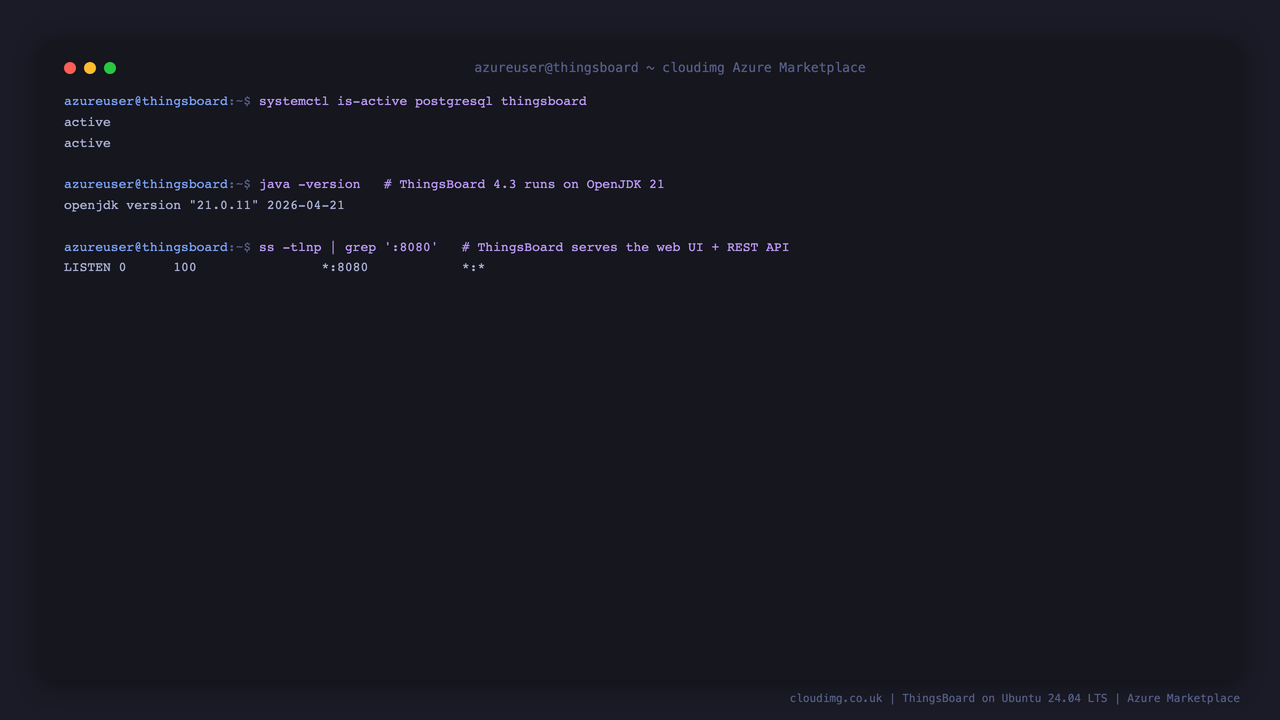The height and width of the screenshot is (720, 1280).
Task: Click the yellow minimize window dot
Action: (90, 68)
